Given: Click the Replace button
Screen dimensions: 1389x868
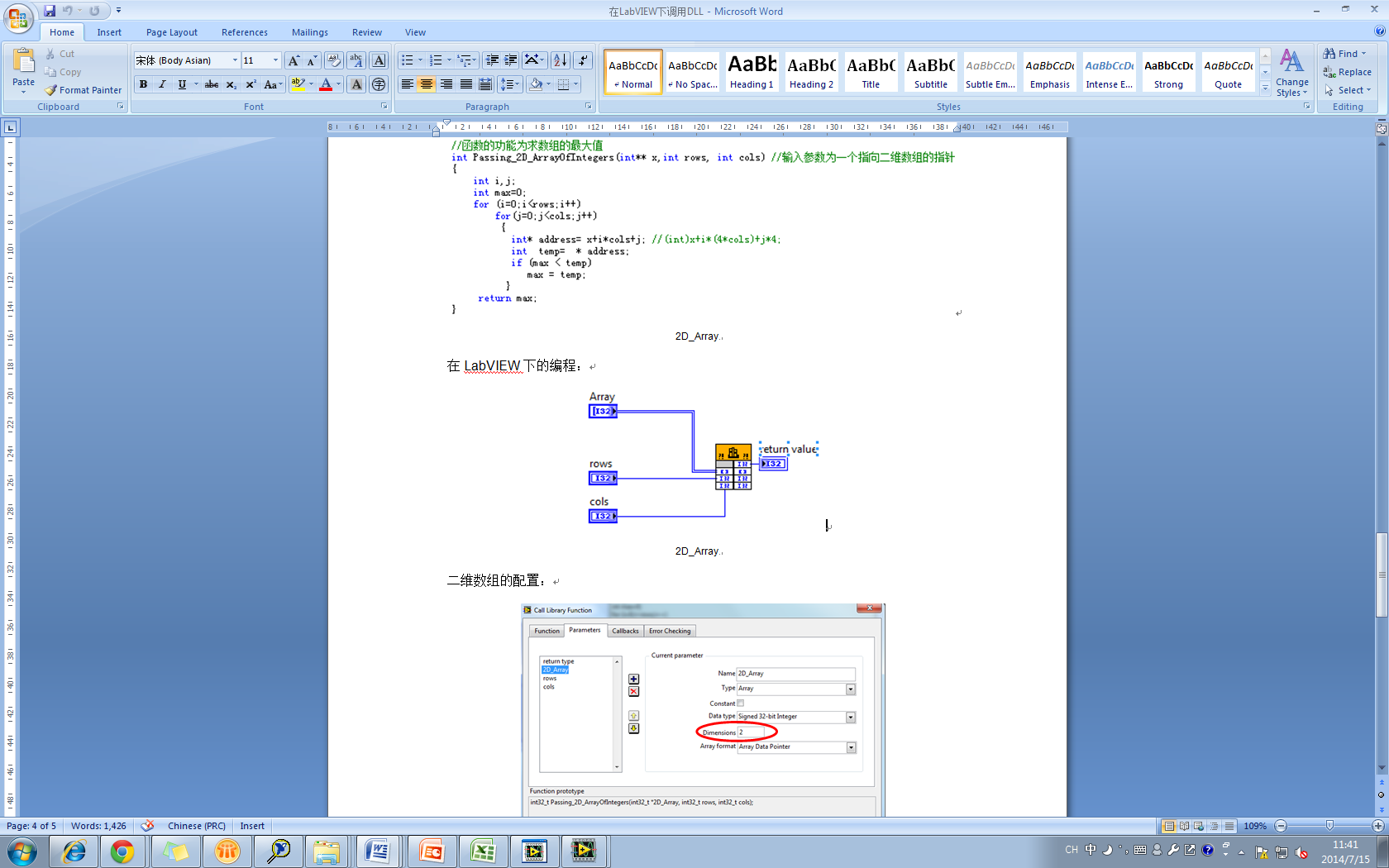Looking at the screenshot, I should coord(1347,72).
